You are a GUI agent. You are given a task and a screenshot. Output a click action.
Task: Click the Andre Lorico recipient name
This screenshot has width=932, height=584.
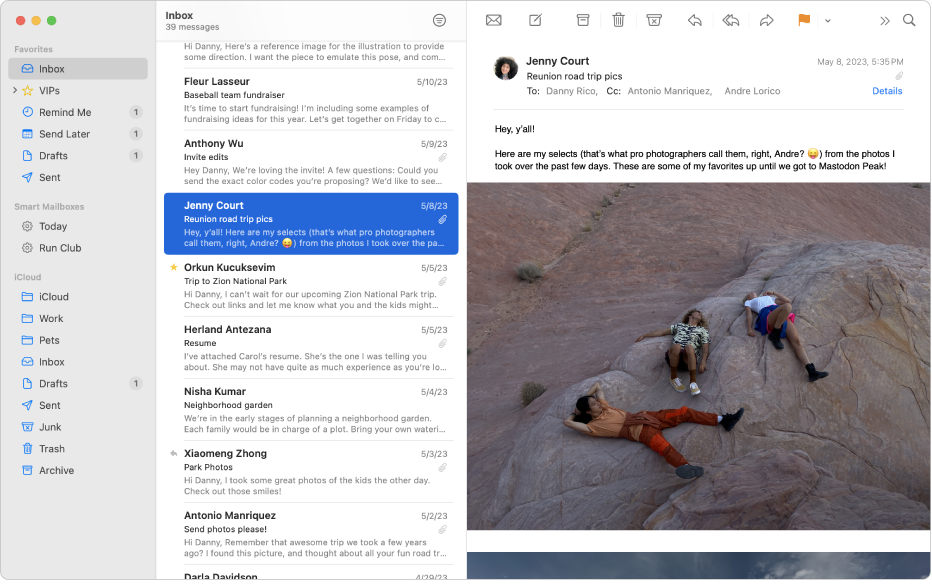752,91
